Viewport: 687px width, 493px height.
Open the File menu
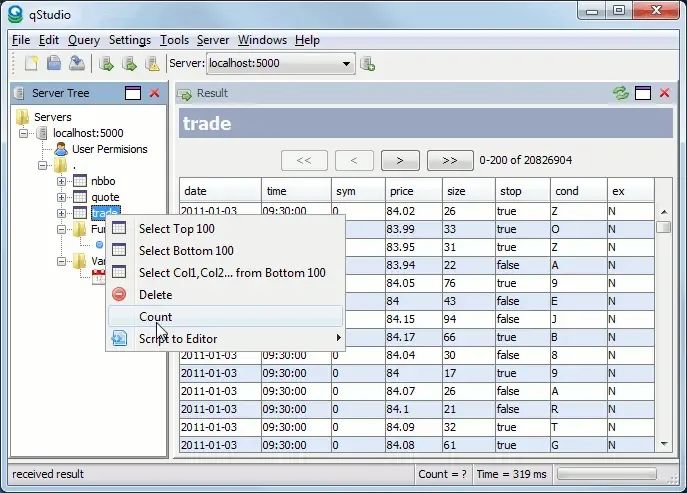[21, 40]
